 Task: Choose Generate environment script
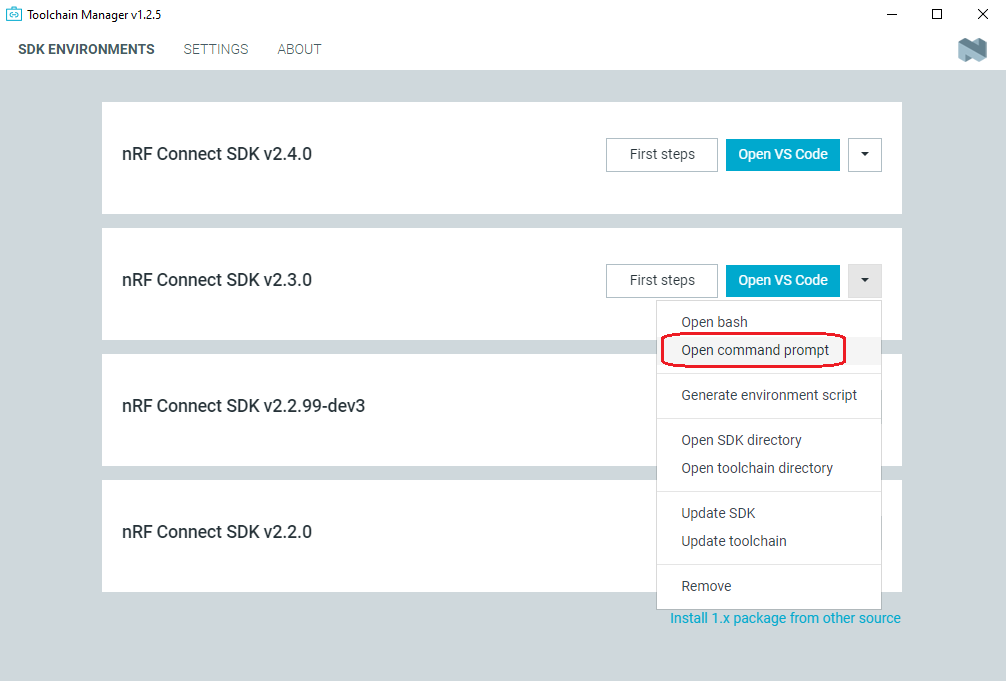(769, 395)
